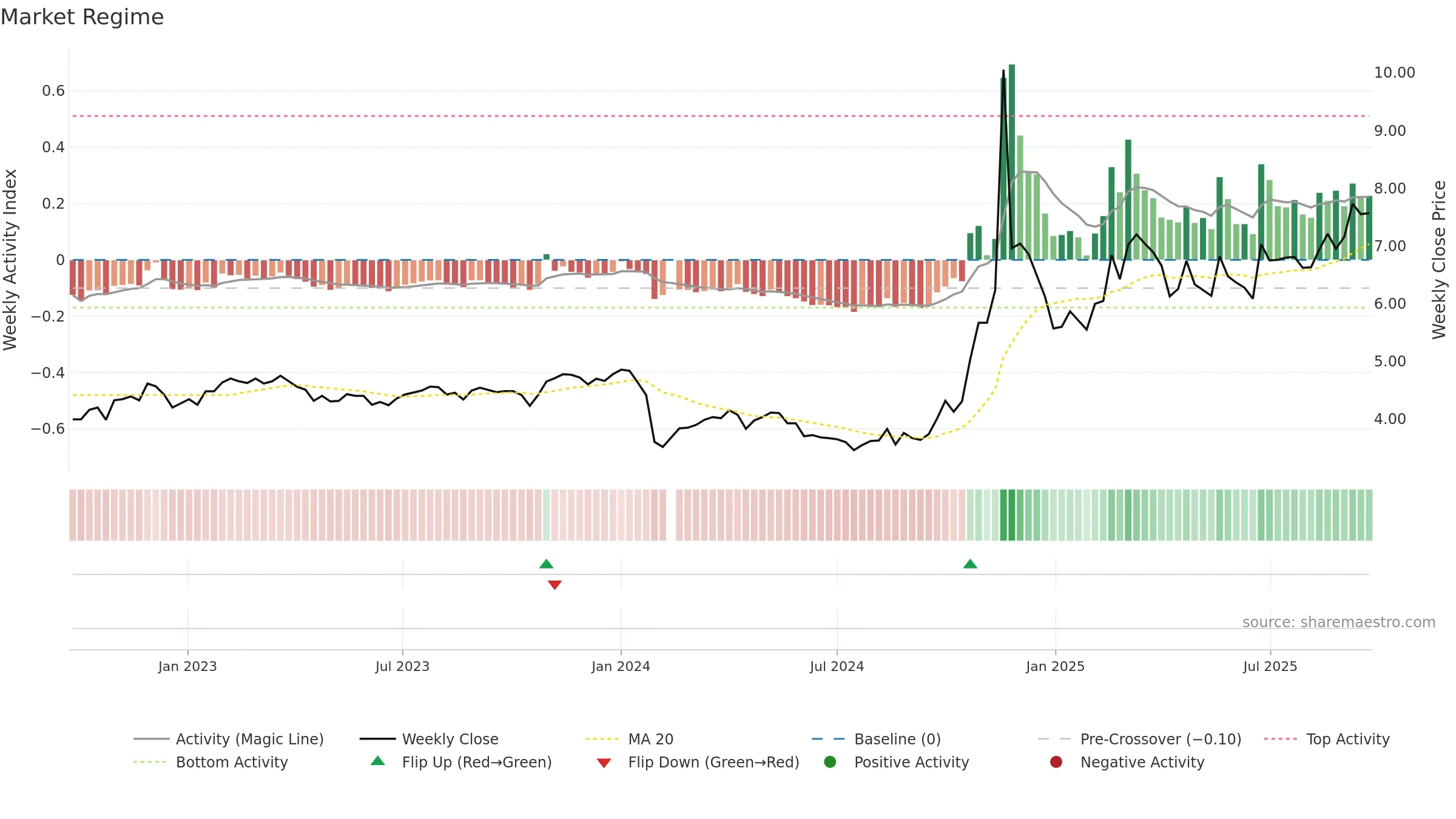This screenshot has width=1456, height=819.
Task: Click the 0.4 activity axis tick
Action: [x=53, y=147]
